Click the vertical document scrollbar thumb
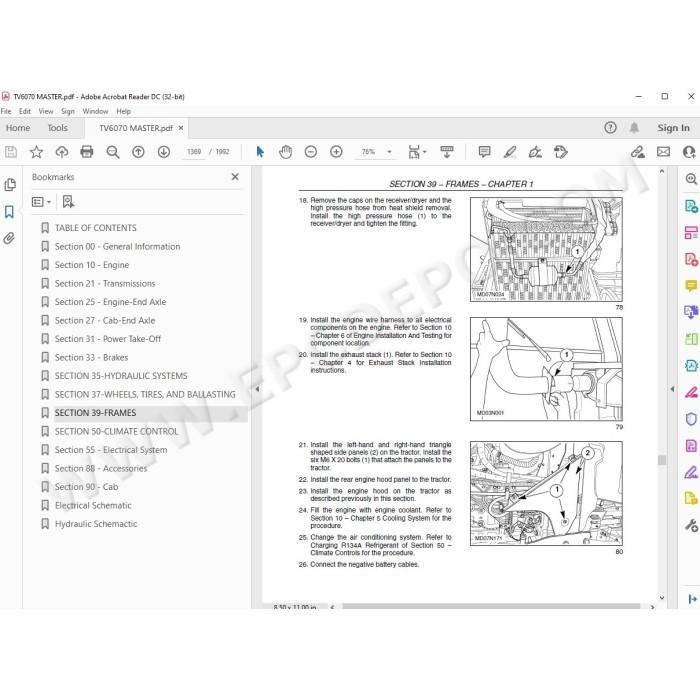 (x=662, y=460)
